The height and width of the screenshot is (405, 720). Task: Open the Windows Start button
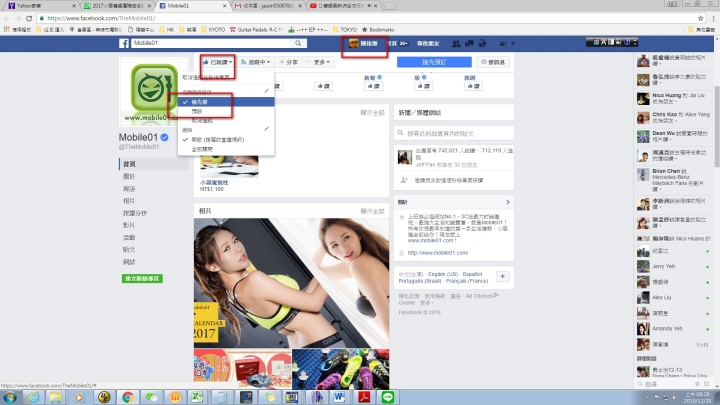coord(10,397)
